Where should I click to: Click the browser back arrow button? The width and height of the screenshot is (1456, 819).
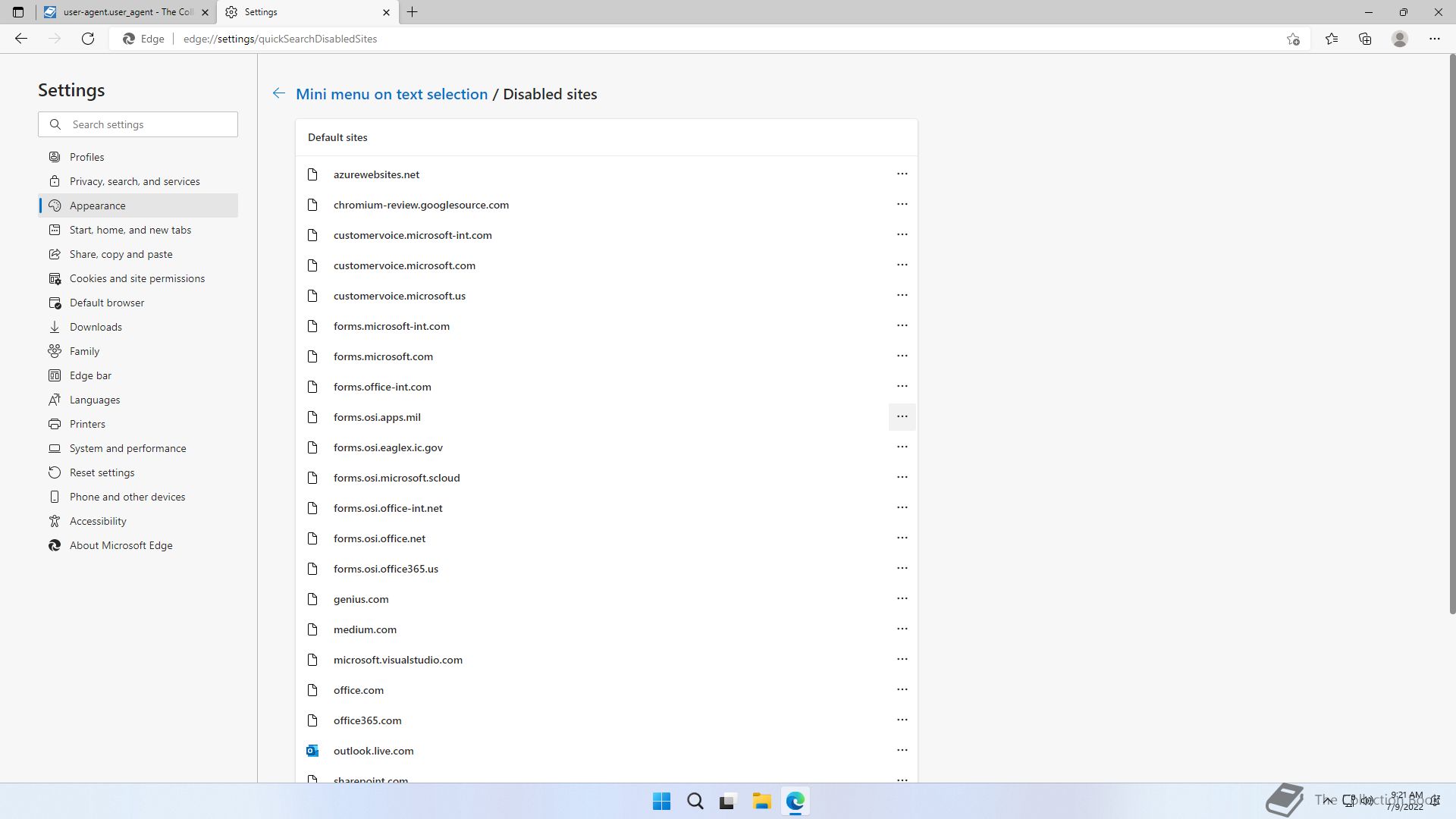tap(21, 39)
